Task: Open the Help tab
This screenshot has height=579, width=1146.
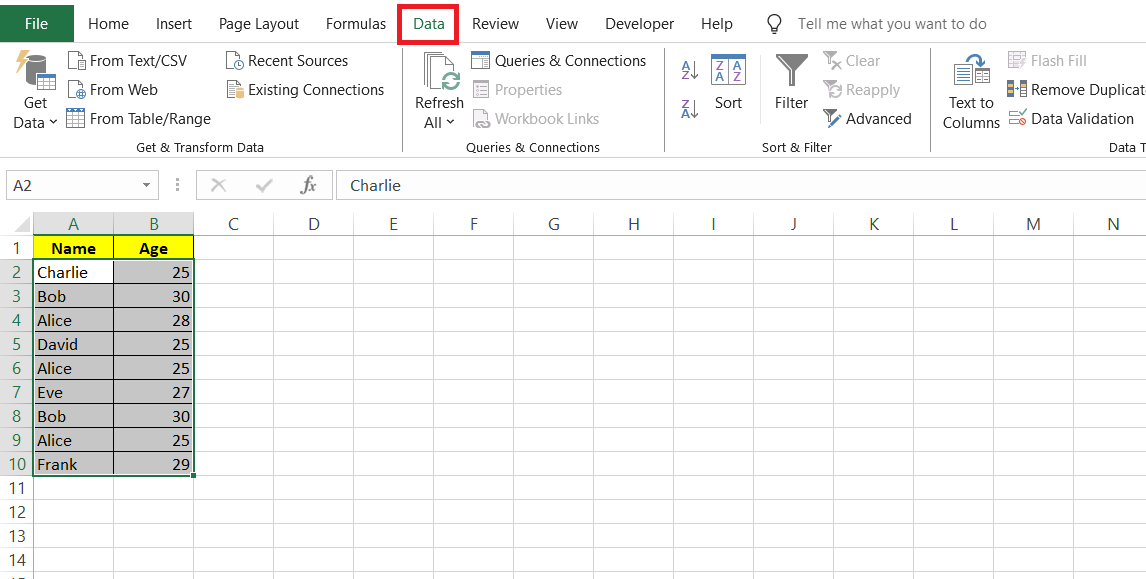Action: tap(716, 23)
